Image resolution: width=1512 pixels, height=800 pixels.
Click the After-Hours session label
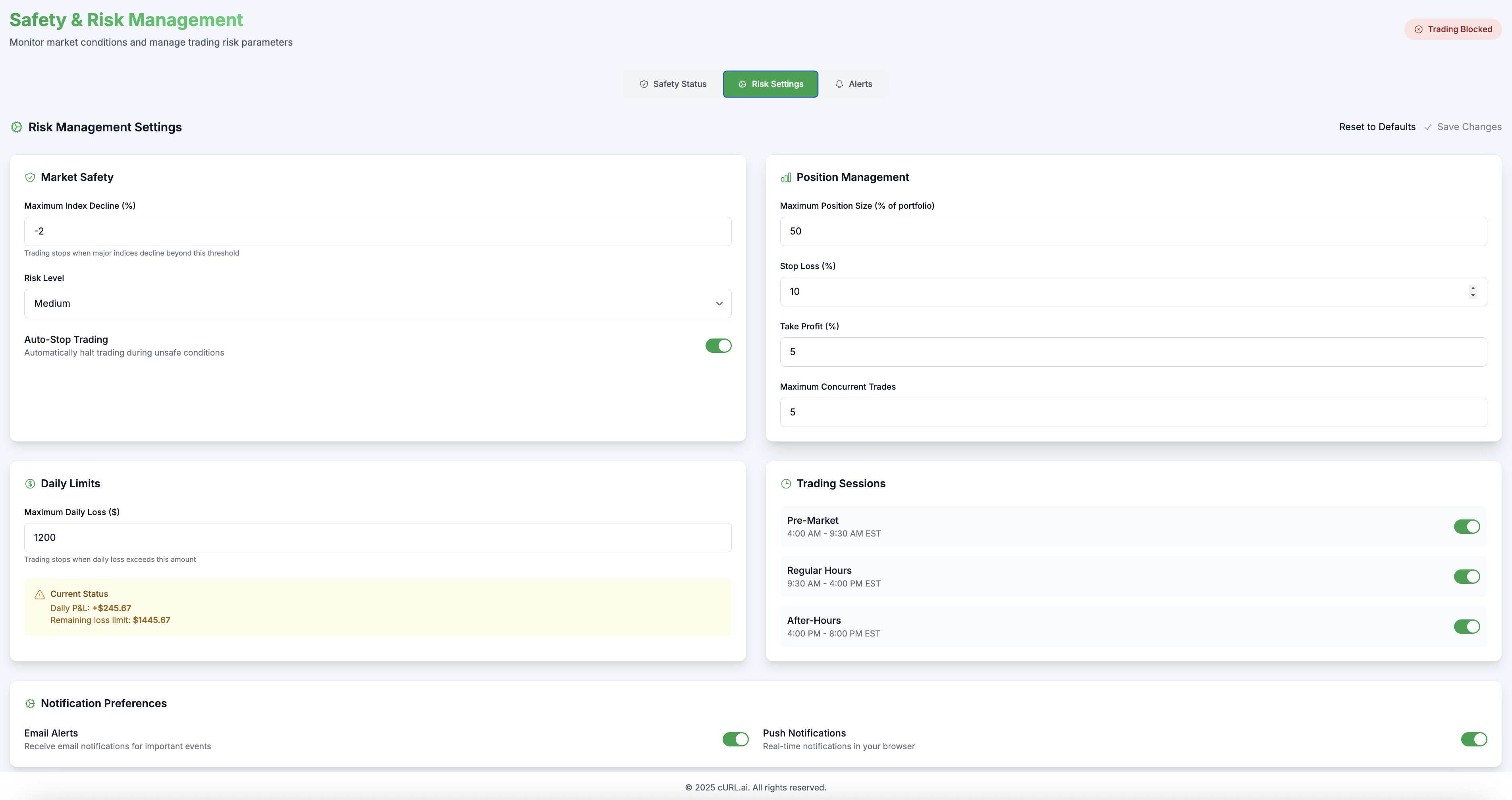[814, 621]
